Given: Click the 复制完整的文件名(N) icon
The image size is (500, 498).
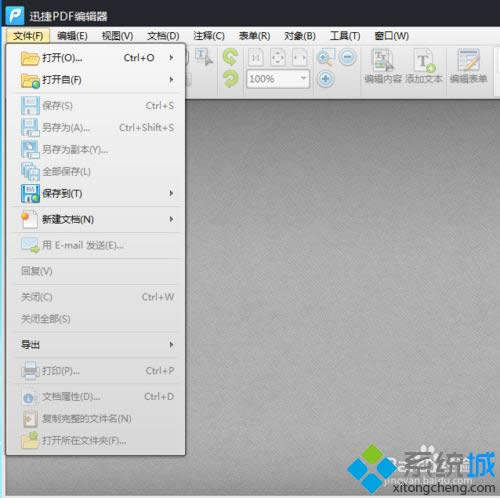Looking at the screenshot, I should tap(30, 419).
